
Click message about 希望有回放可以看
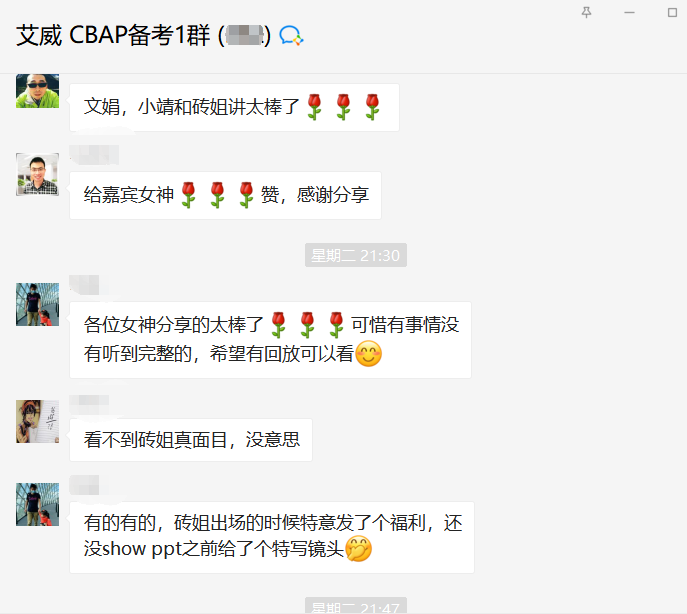pos(270,340)
